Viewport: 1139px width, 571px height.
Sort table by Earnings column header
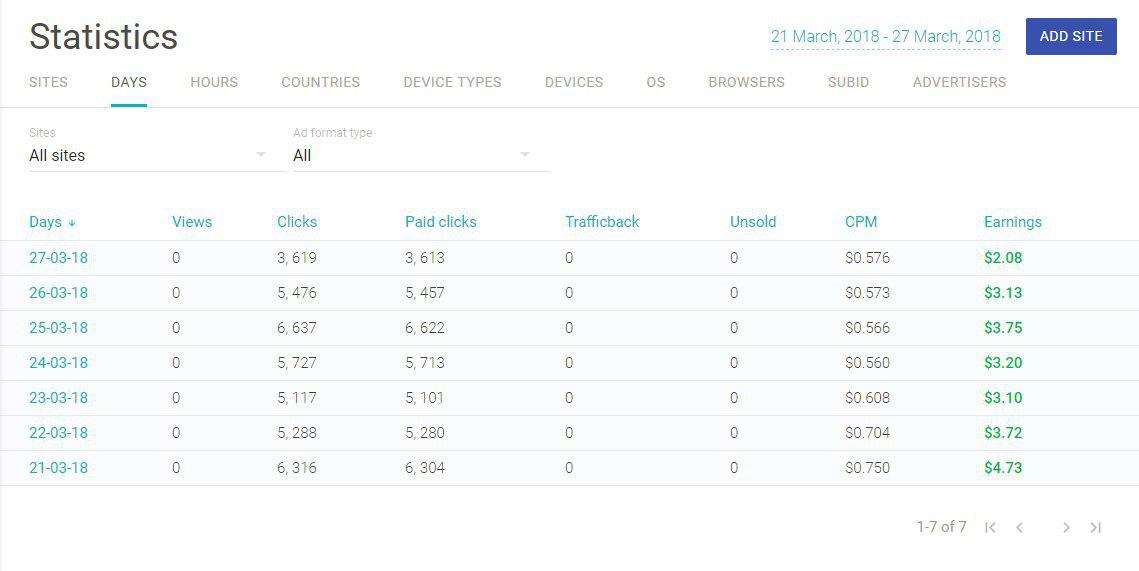[x=1012, y=222]
